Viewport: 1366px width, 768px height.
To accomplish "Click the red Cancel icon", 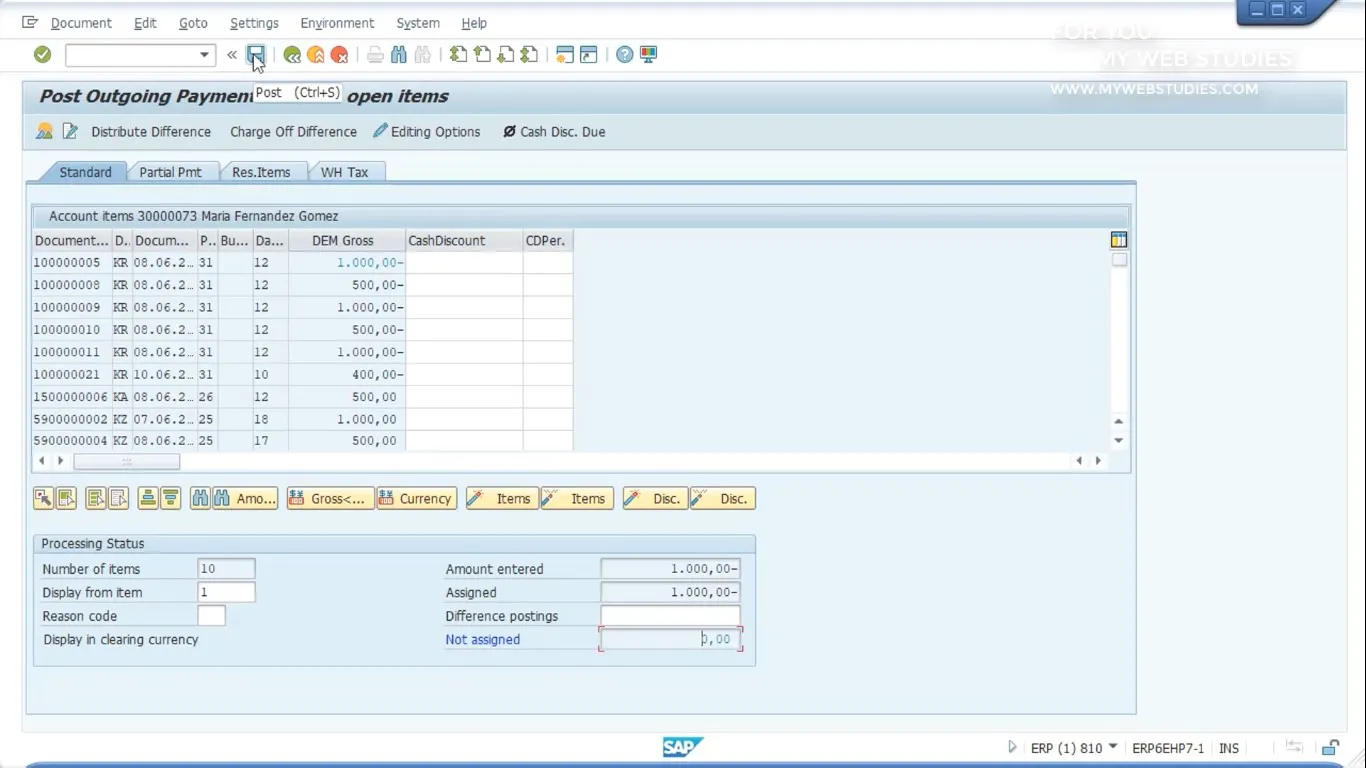I will click(x=340, y=55).
